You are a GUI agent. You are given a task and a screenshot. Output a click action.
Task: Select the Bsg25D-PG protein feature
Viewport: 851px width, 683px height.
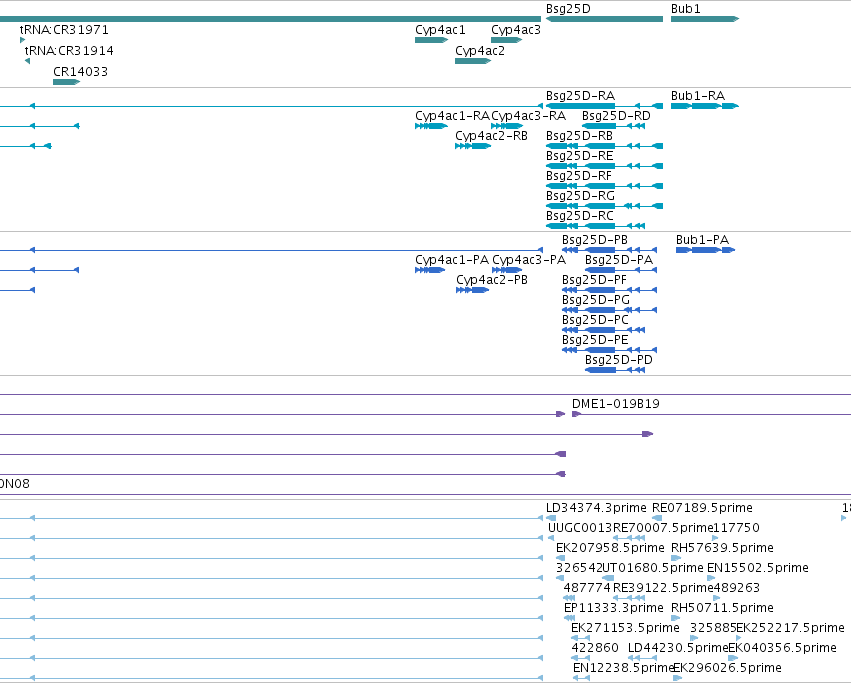[609, 311]
